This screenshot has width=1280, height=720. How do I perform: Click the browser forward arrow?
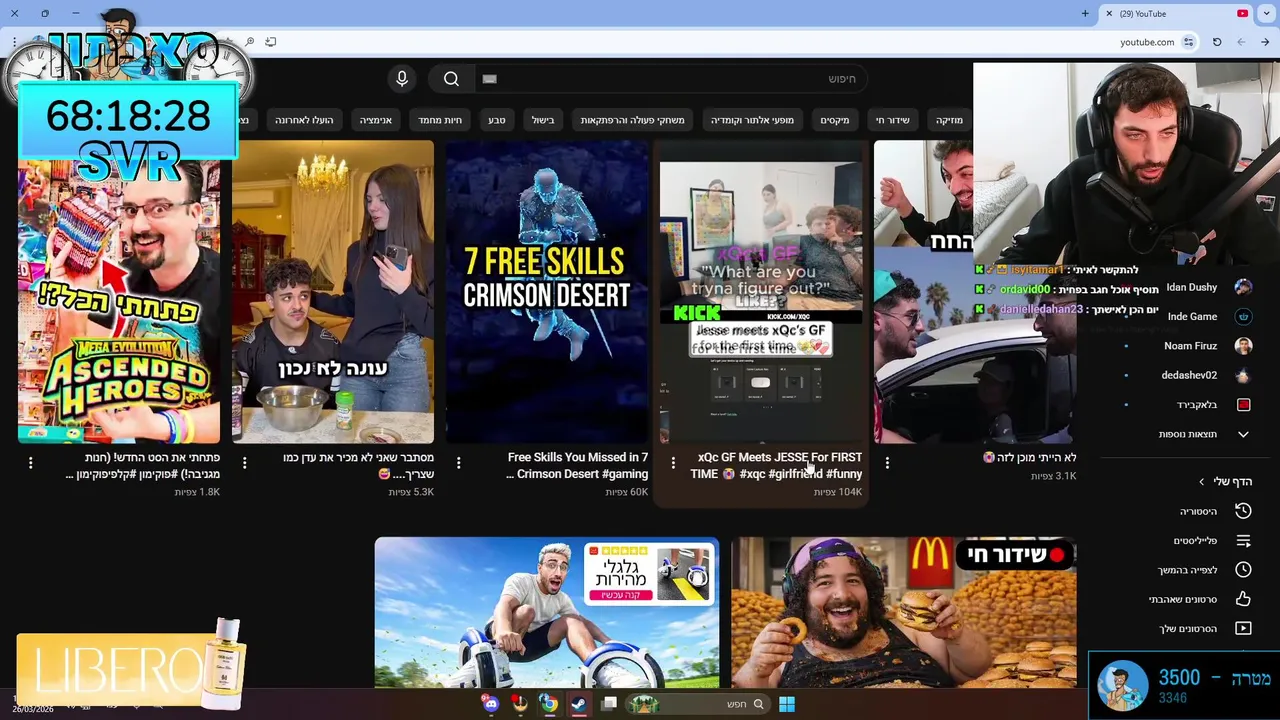[1241, 42]
